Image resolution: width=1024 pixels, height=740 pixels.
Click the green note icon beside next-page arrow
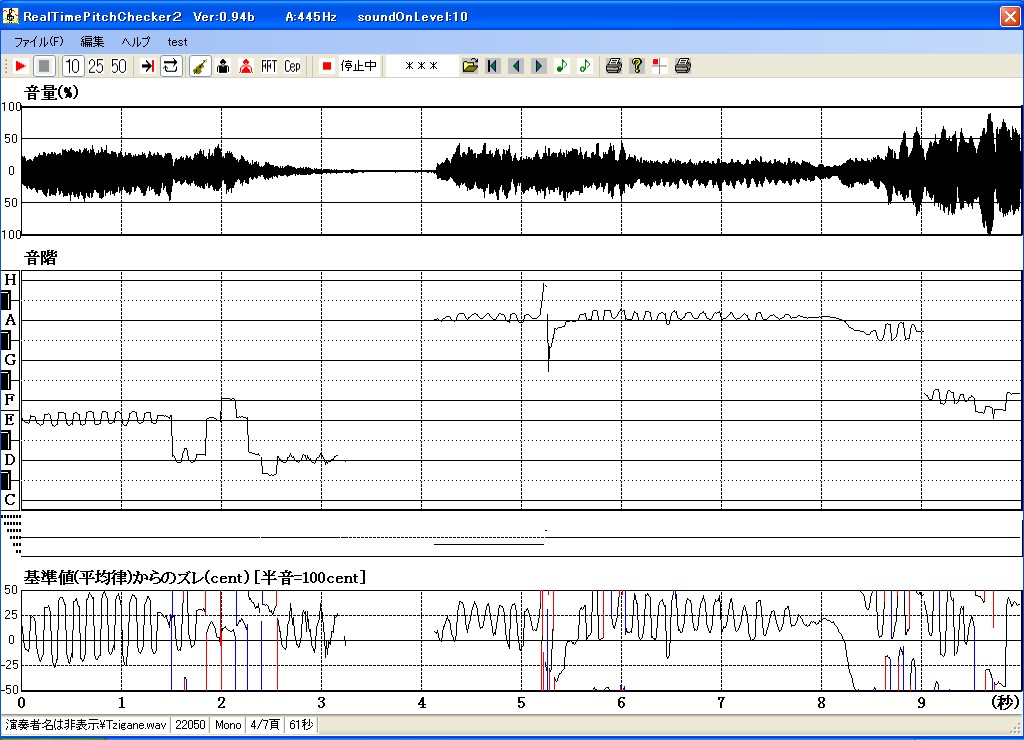point(562,66)
